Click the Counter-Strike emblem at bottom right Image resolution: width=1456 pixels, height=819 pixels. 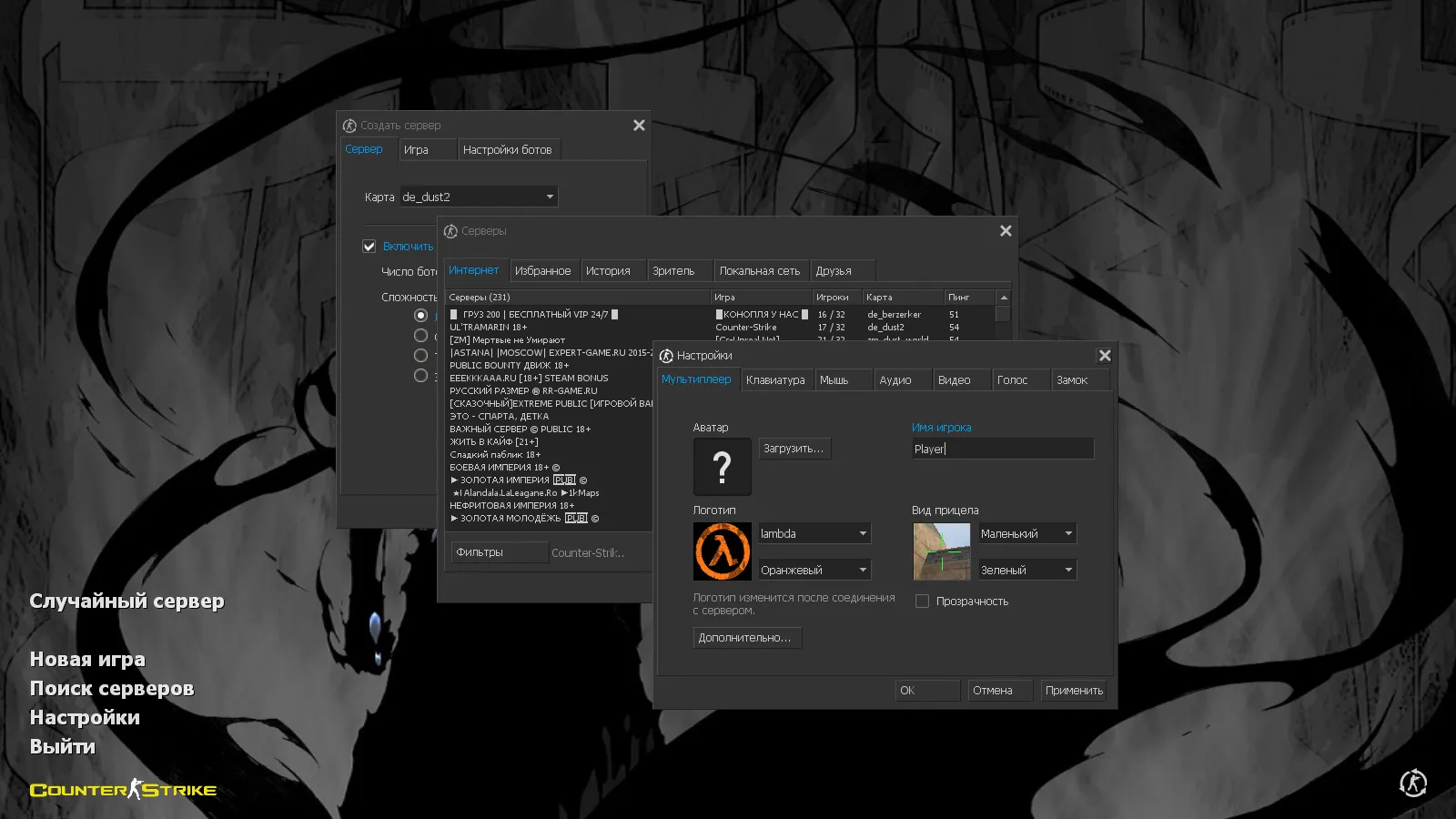(x=1412, y=783)
